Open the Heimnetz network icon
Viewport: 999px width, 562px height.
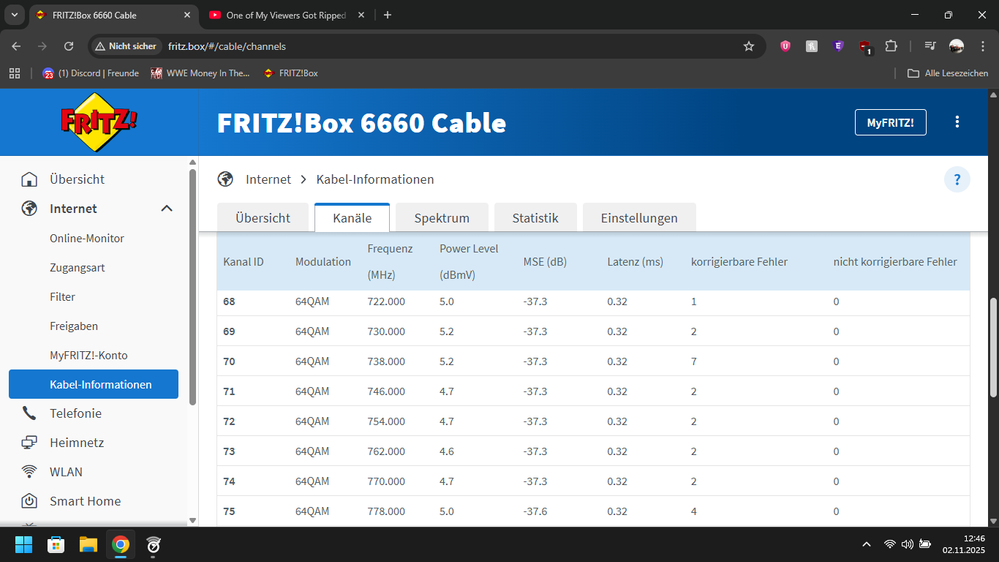click(29, 442)
